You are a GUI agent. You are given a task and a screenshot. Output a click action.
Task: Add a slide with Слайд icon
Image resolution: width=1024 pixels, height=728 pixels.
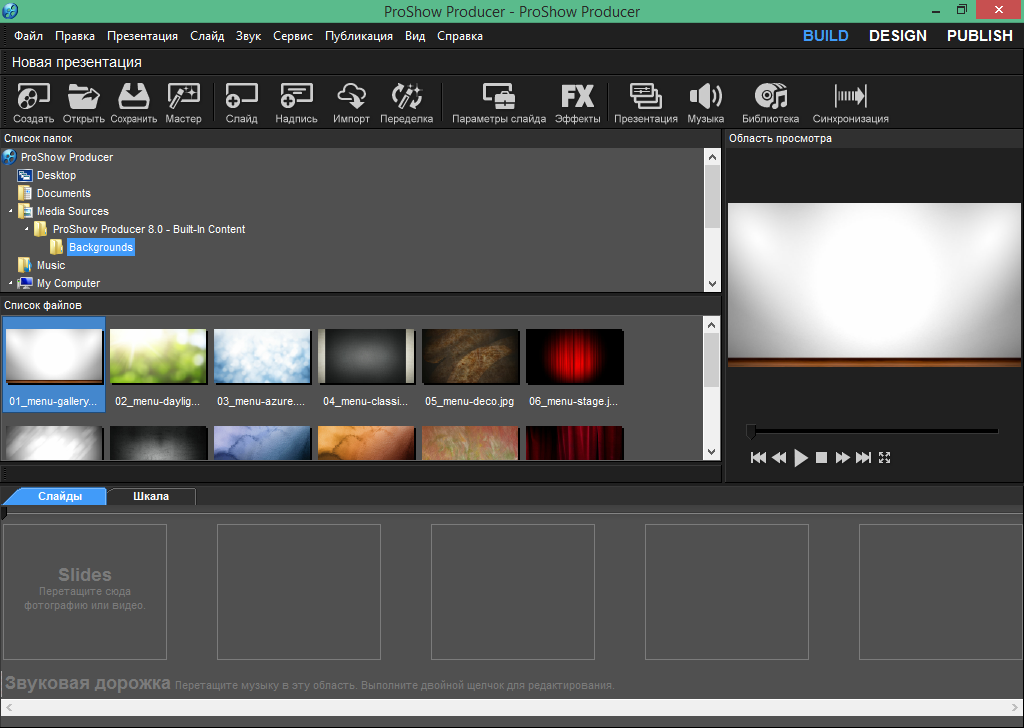point(242,103)
